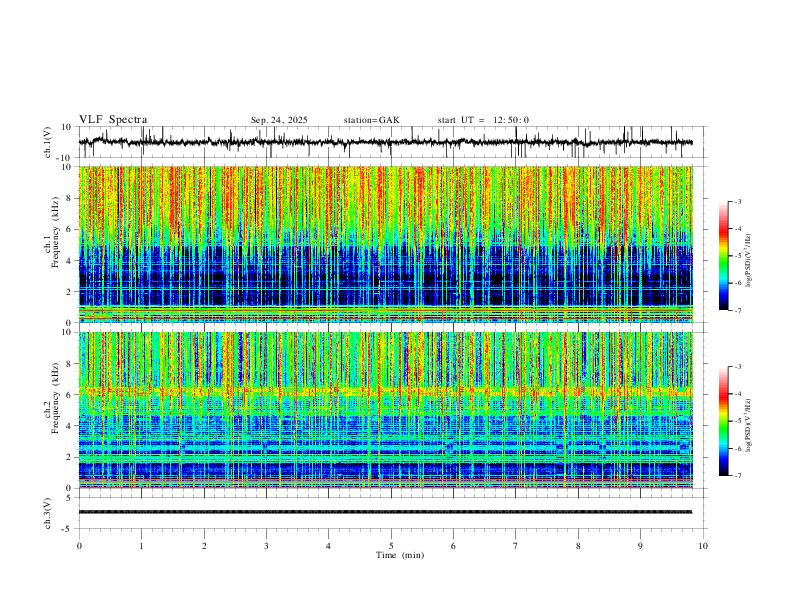
Task: Click the ch.1 spectrogram color bar
Action: click(723, 256)
